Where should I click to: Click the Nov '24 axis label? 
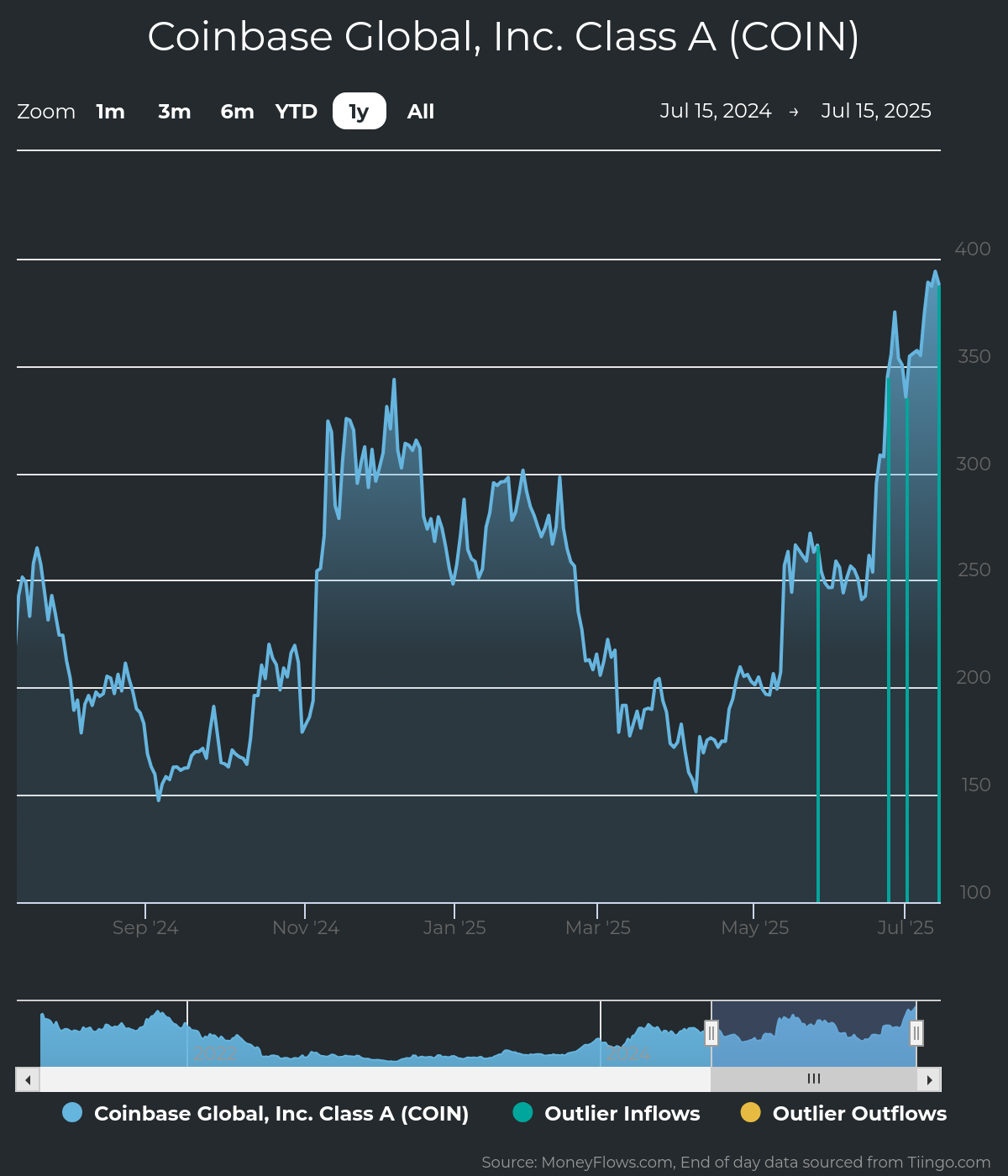pos(306,928)
